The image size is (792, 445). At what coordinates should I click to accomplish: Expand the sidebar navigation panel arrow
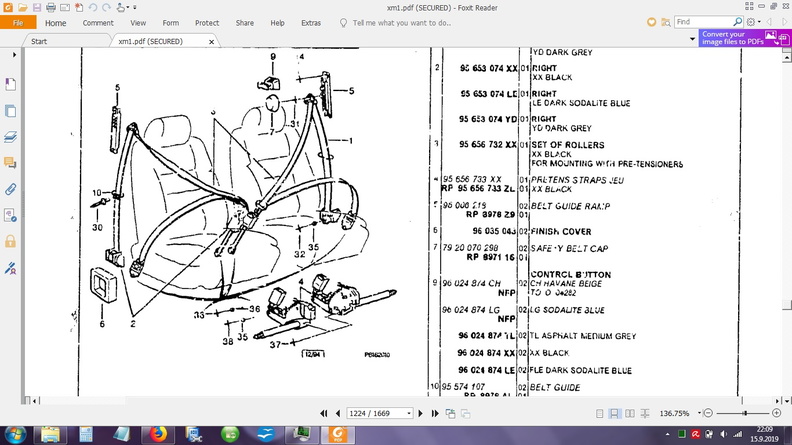(11, 56)
